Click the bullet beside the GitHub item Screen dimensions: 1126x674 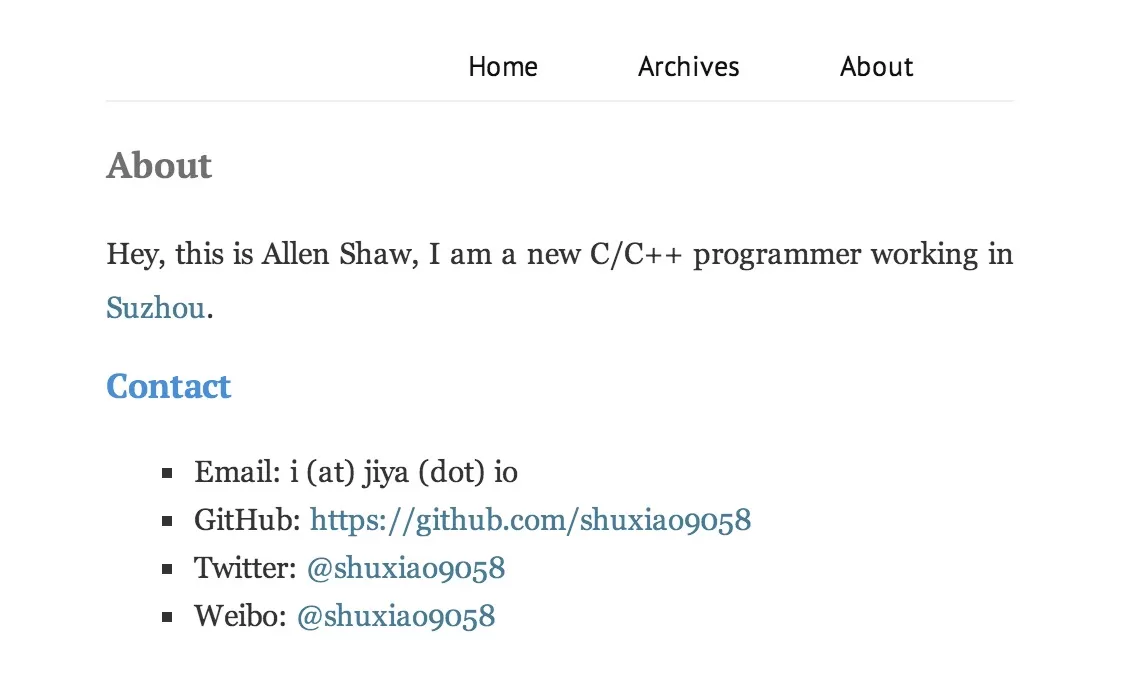[x=167, y=520]
